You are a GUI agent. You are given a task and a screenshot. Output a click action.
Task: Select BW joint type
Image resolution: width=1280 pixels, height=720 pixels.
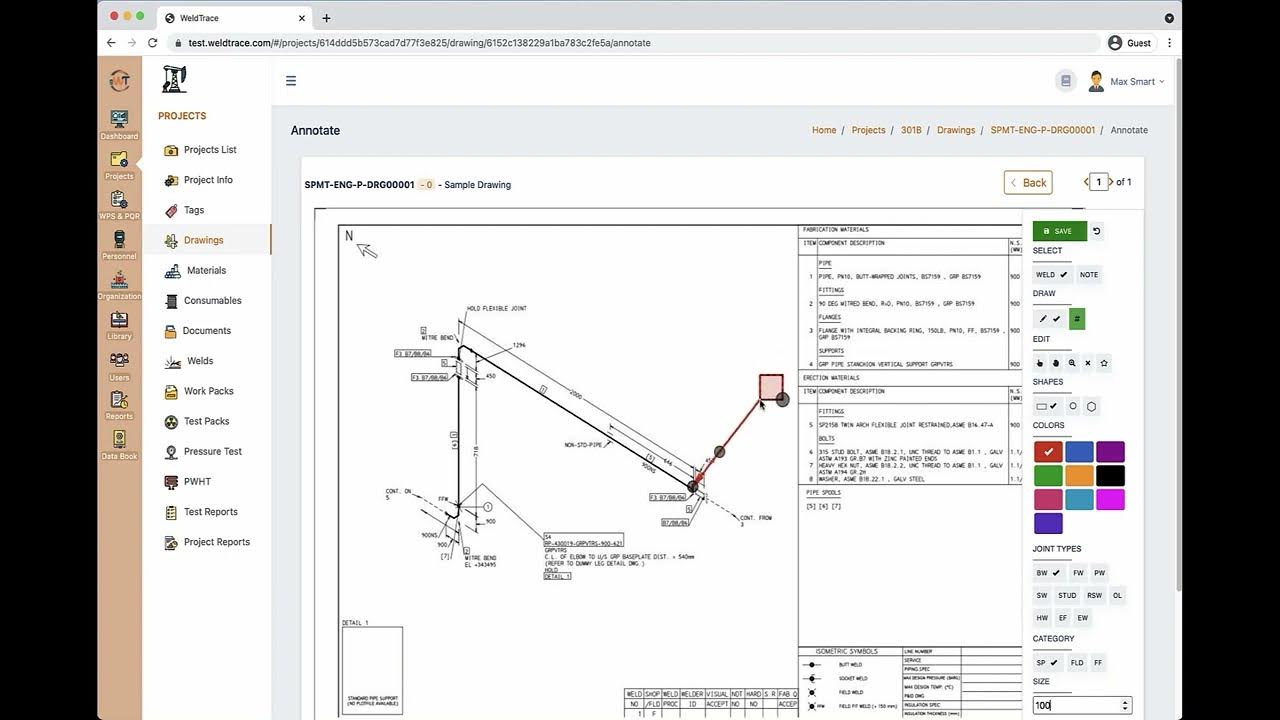point(1048,573)
